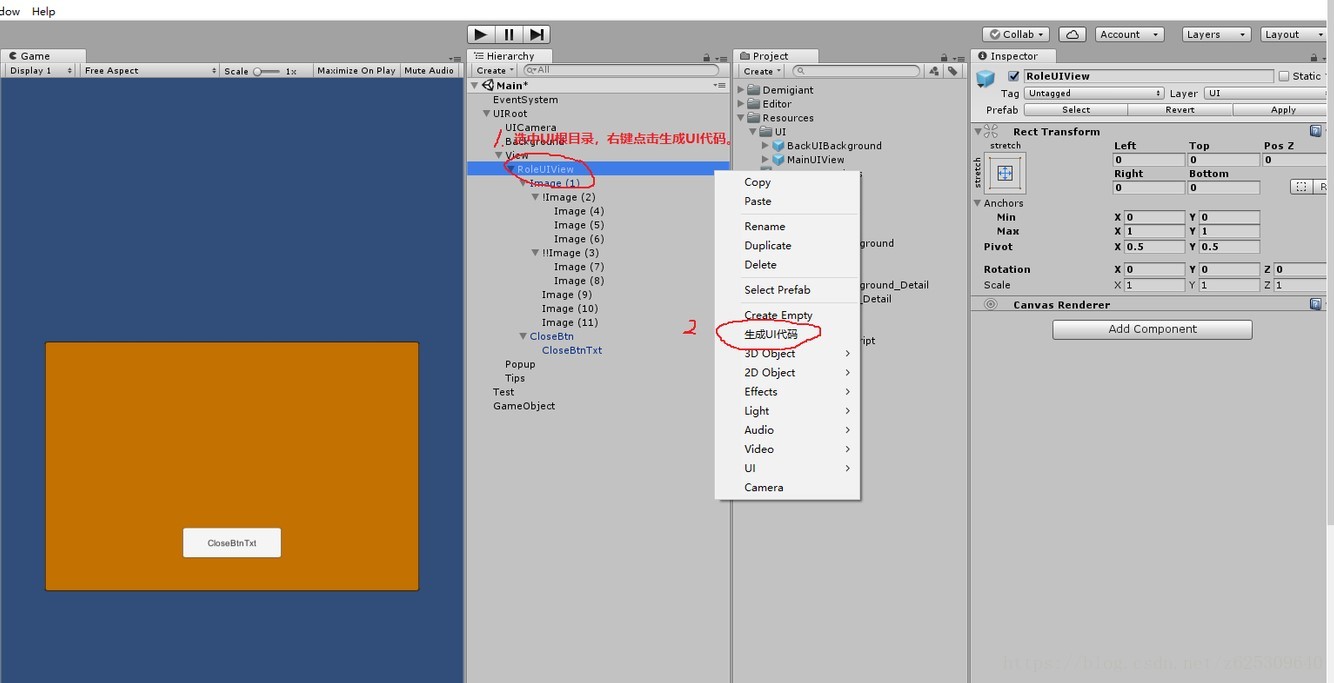1334x683 pixels.
Task: Click the Canvas Renderer component icon
Action: tap(990, 304)
